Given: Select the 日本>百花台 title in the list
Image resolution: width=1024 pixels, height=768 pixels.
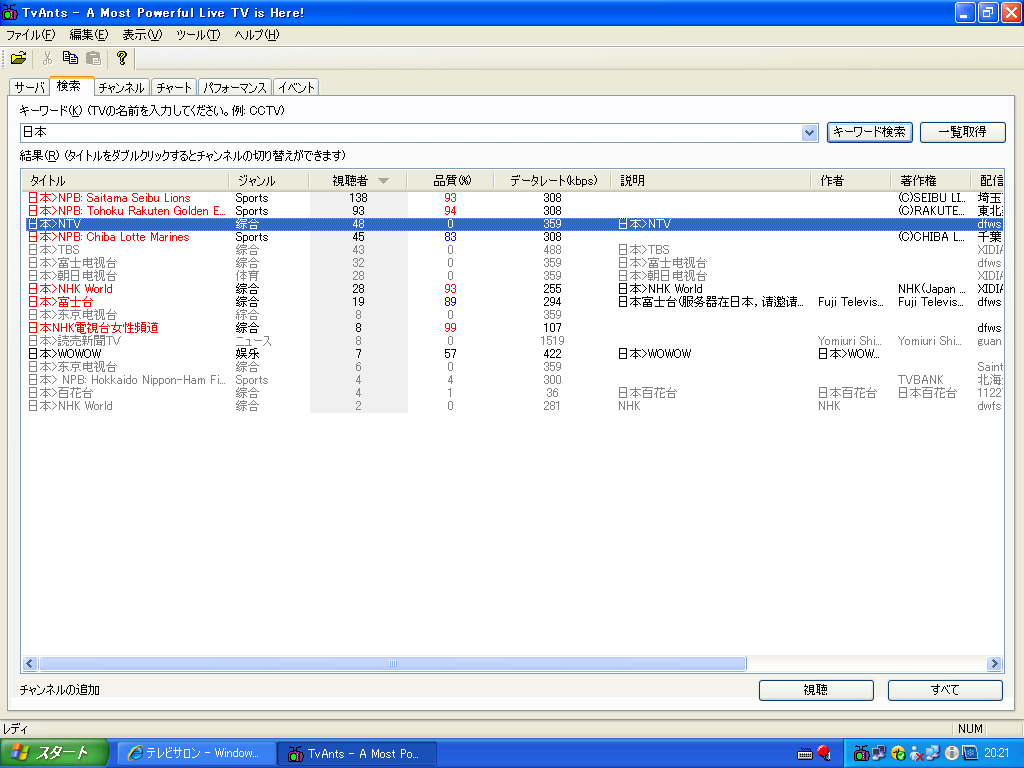Looking at the screenshot, I should coord(60,393).
